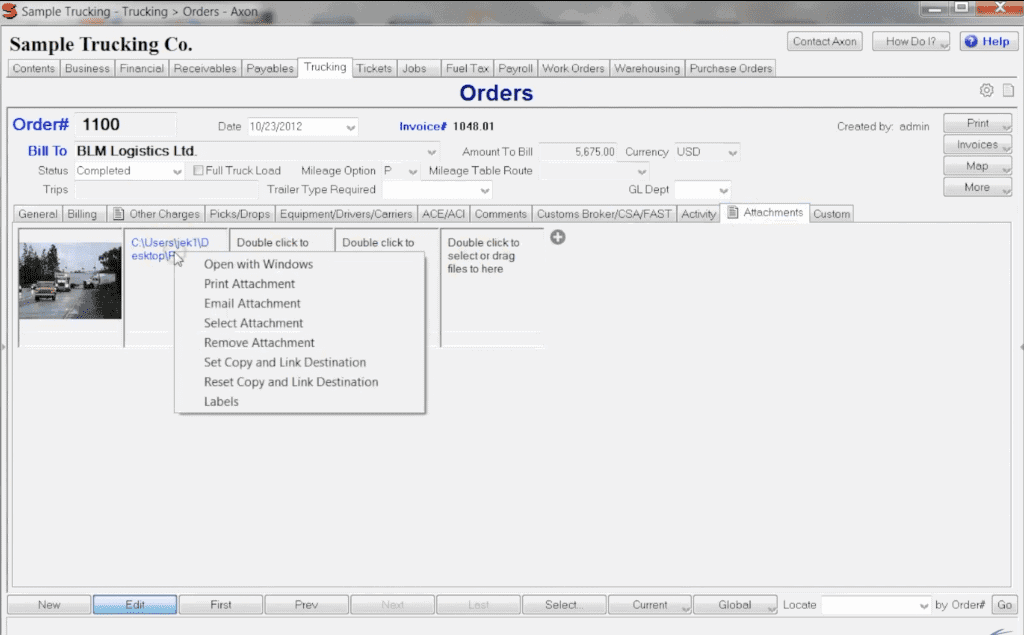Screen dimensions: 1024x635
Task: Click the plus icon to add attachment
Action: point(558,237)
